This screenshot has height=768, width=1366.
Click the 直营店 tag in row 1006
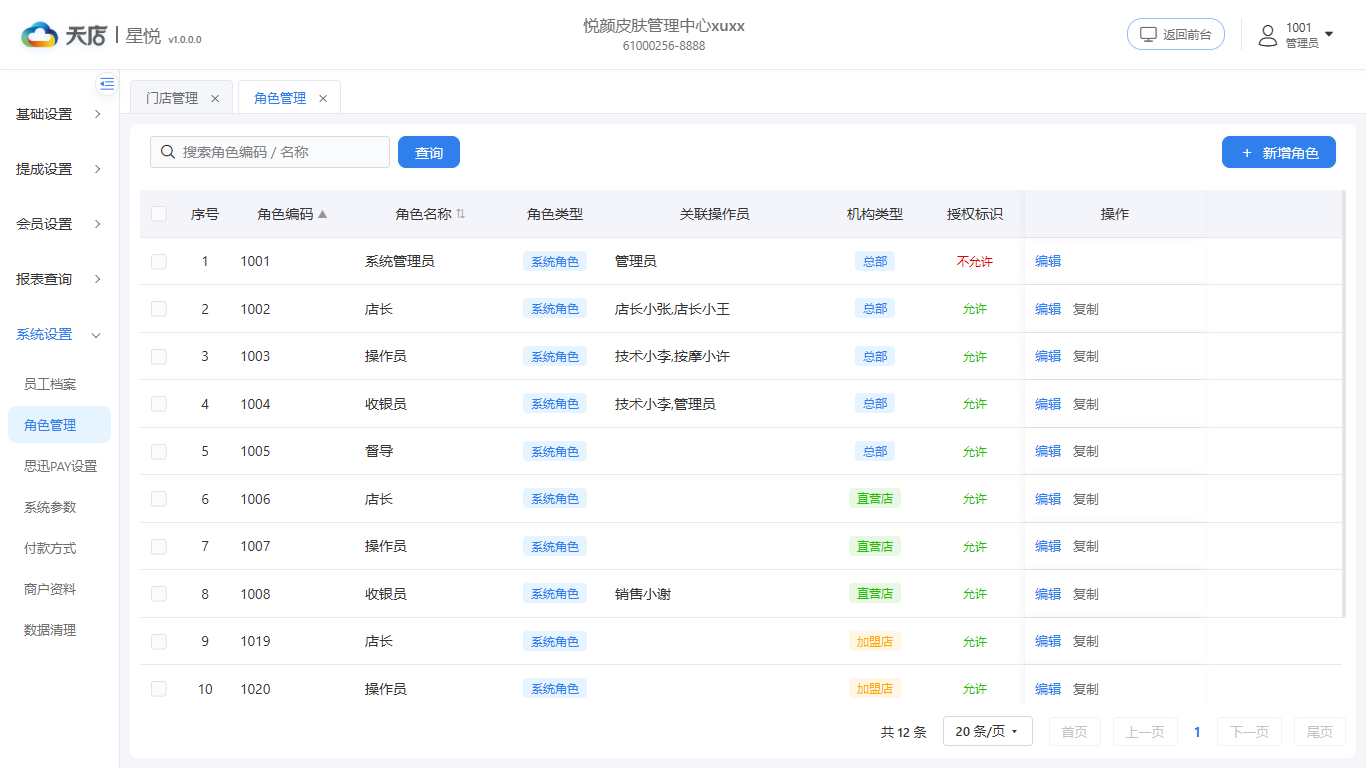coord(875,499)
